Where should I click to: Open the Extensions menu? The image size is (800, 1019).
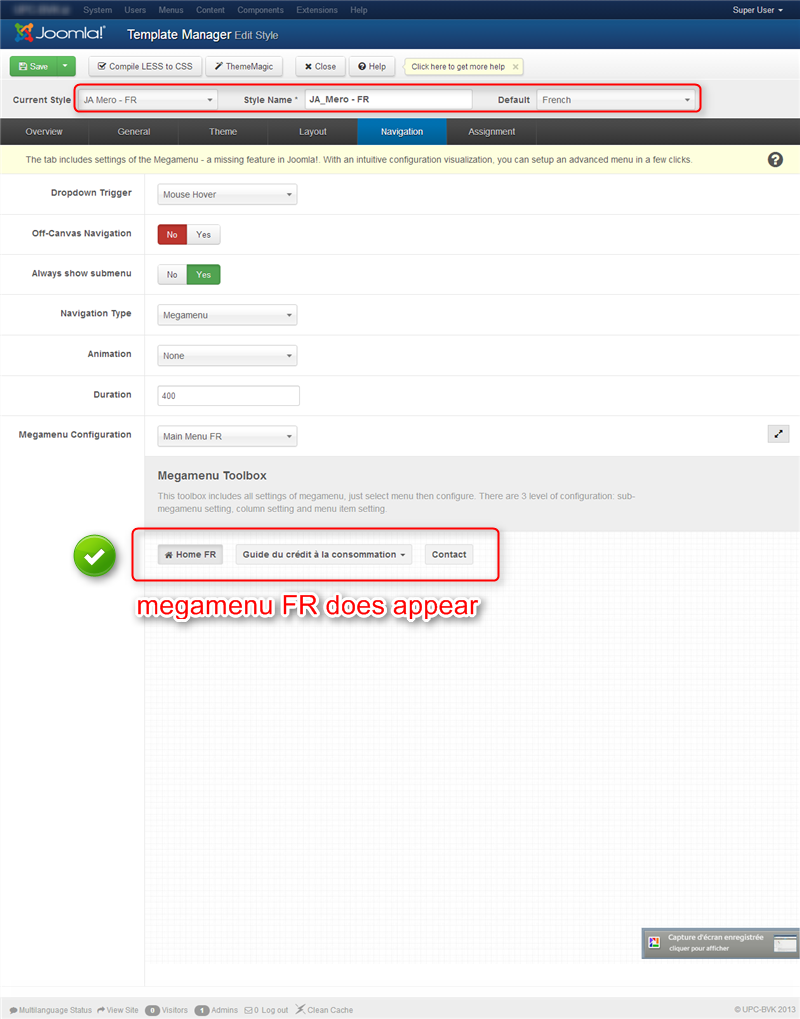317,10
